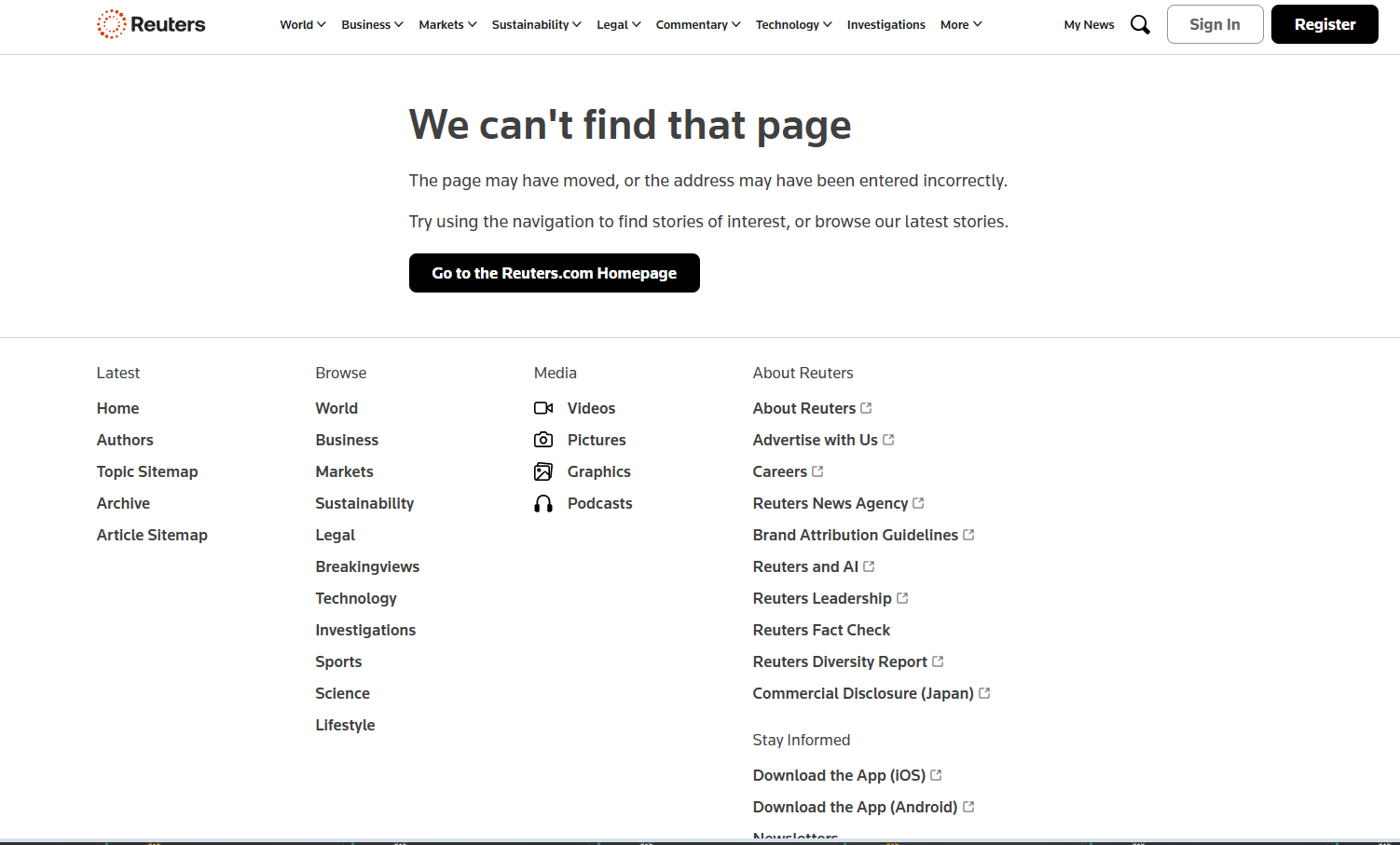Open the Graphics media link text
This screenshot has width=1400, height=845.
point(599,471)
